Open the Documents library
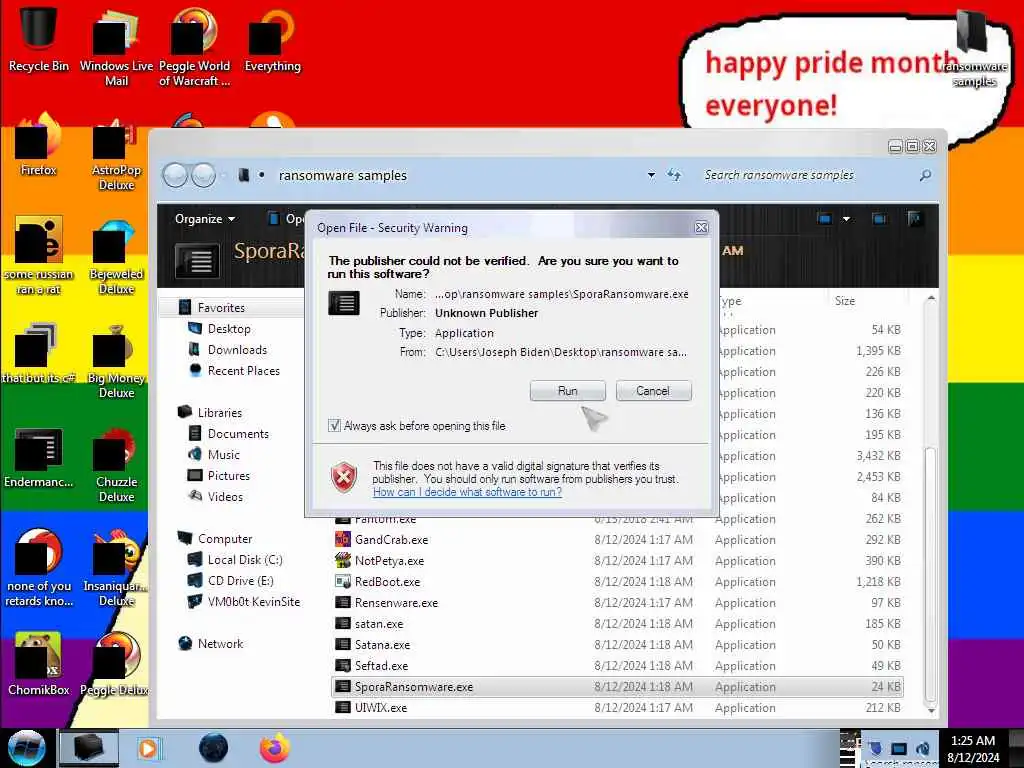Screen dimensions: 1024x768 tap(238, 434)
